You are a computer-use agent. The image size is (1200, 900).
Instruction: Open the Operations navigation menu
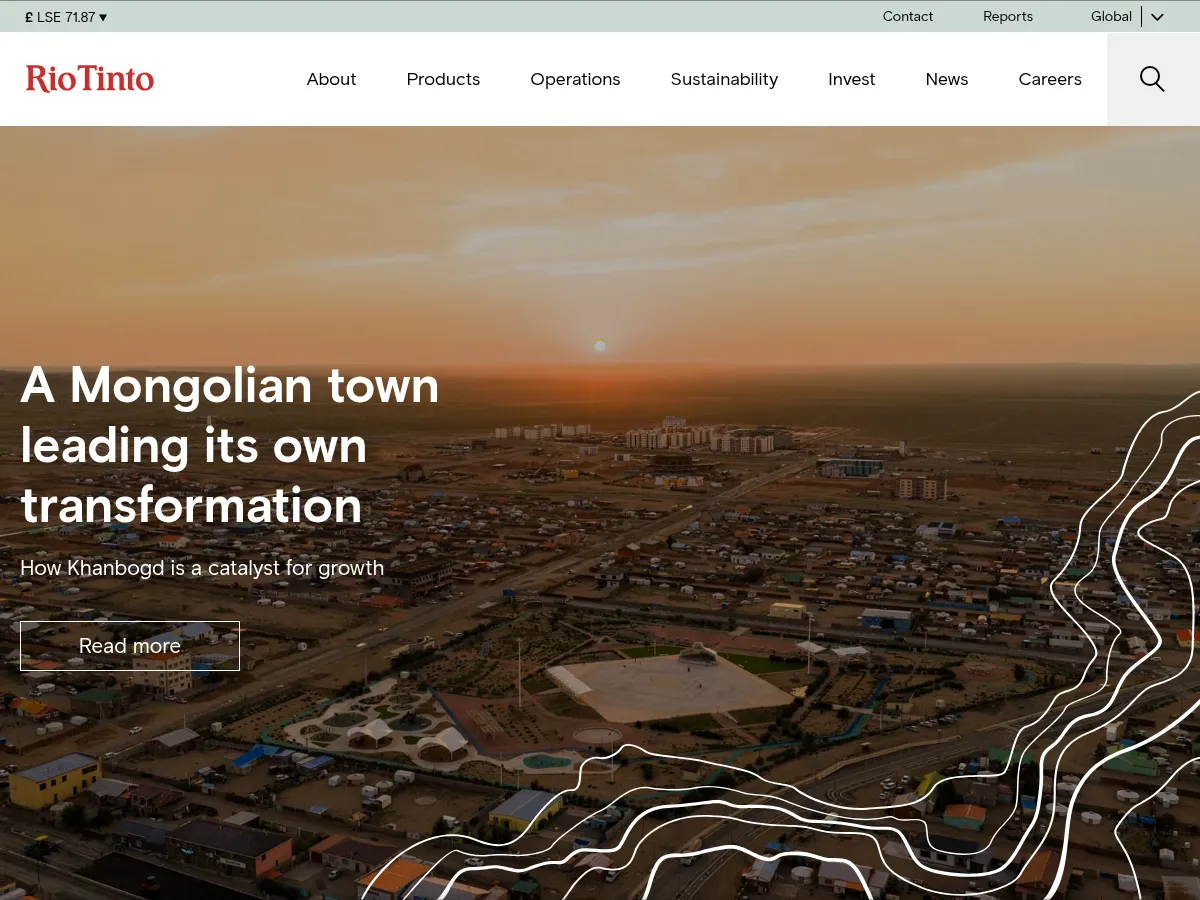click(575, 79)
